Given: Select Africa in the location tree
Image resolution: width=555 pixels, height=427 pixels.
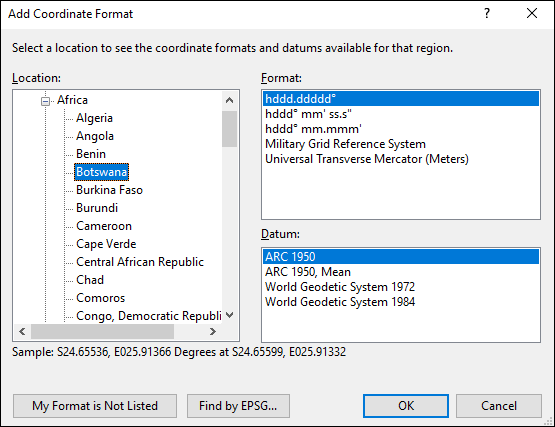Looking at the screenshot, I should (x=72, y=100).
